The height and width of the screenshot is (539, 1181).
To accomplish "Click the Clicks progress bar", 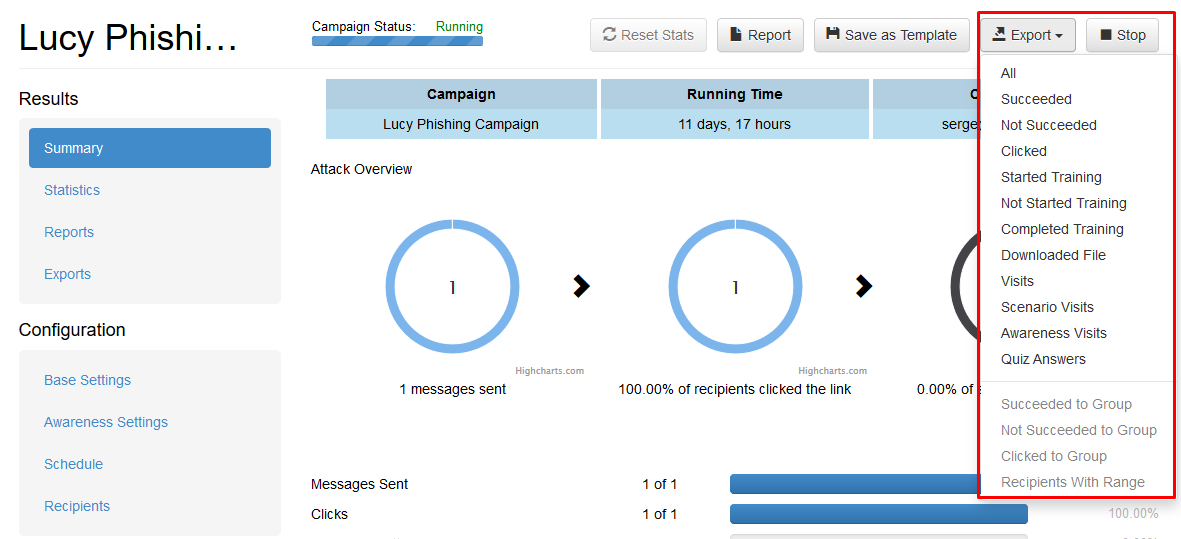I will click(x=878, y=514).
